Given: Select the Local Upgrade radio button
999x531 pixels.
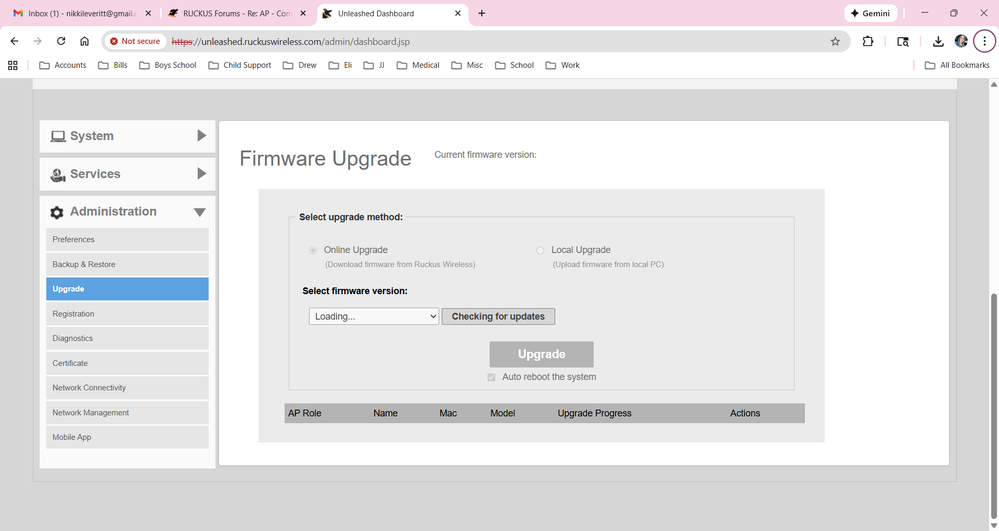Looking at the screenshot, I should point(540,250).
